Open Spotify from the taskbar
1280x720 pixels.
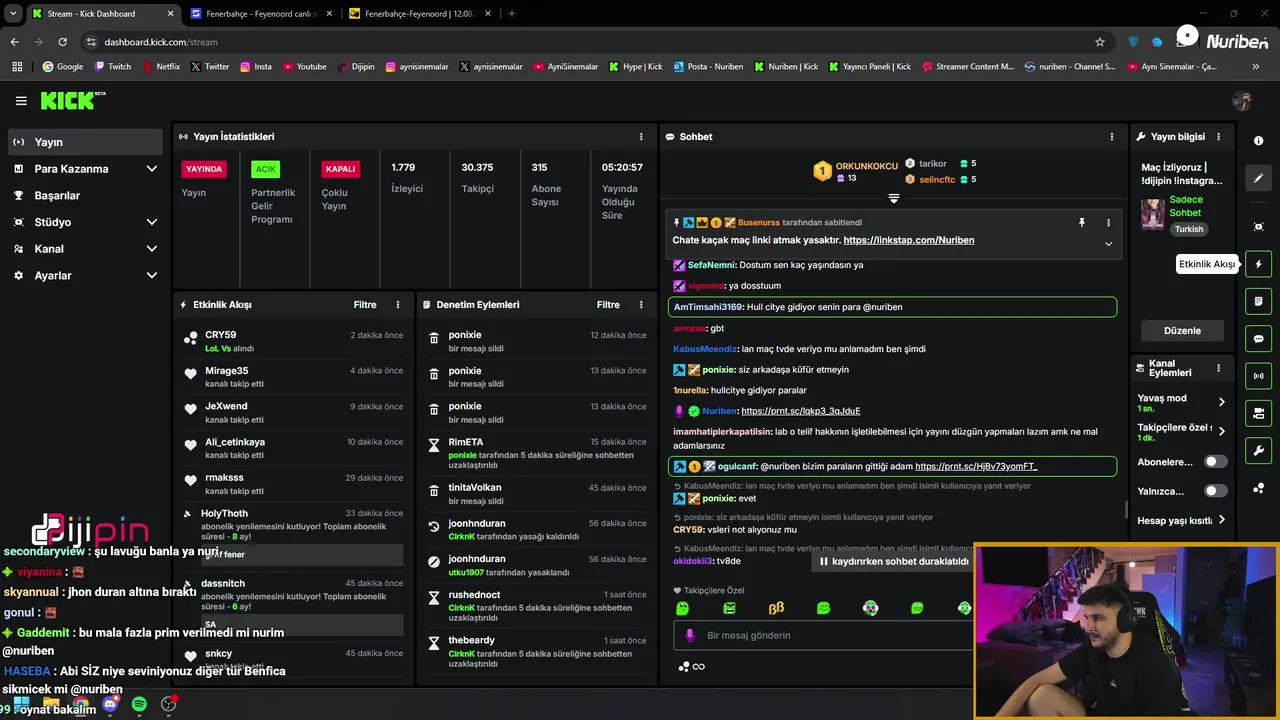(139, 704)
